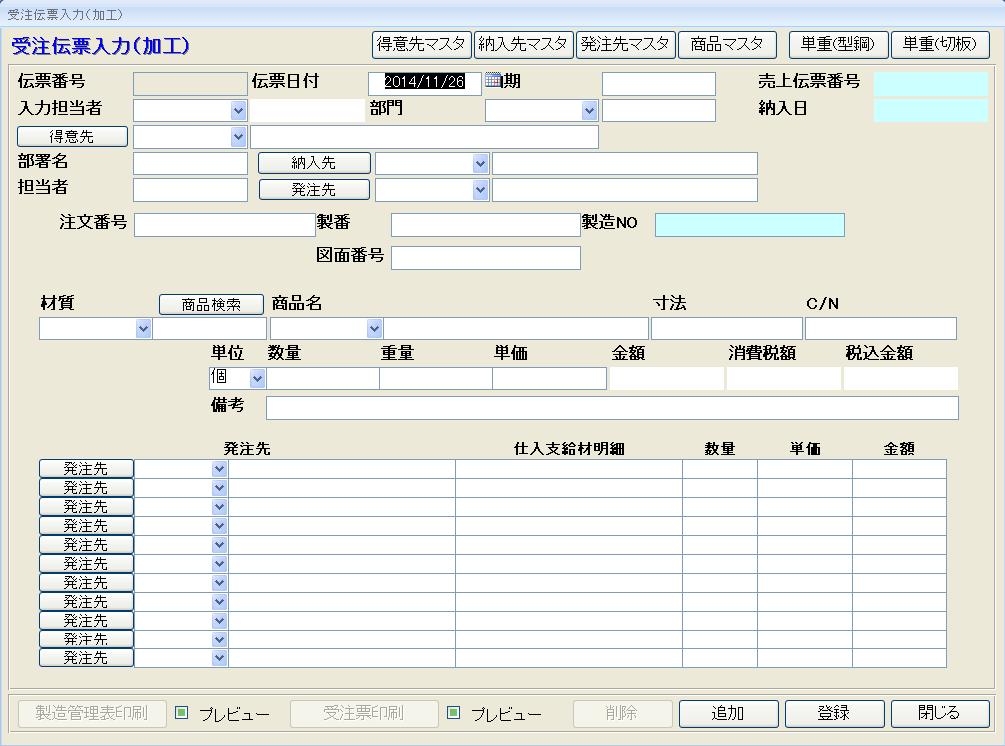The width and height of the screenshot is (1005, 746).
Task: Click the 単重(切板) button
Action: pyautogui.click(x=940, y=45)
